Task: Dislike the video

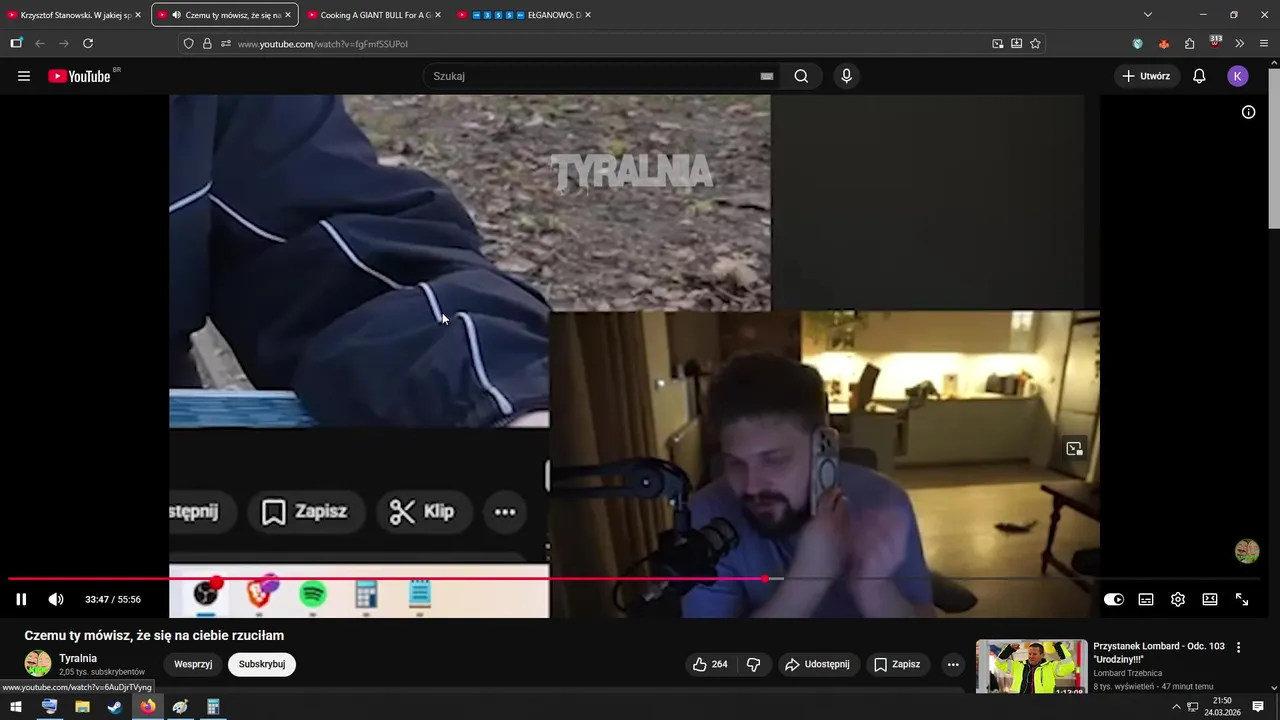Action: click(x=754, y=664)
